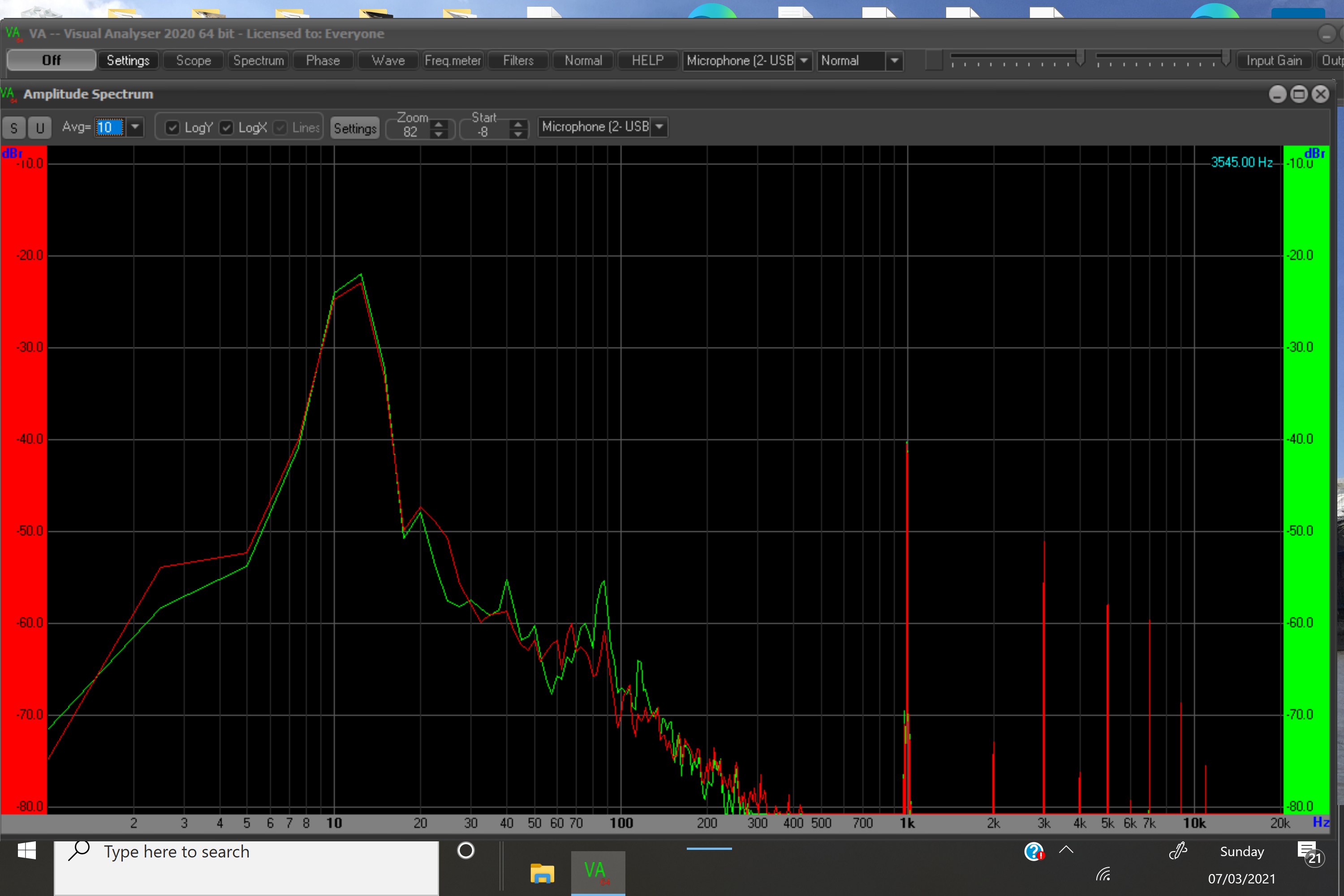Click the taskbar date 07/03/2021

[1241, 879]
